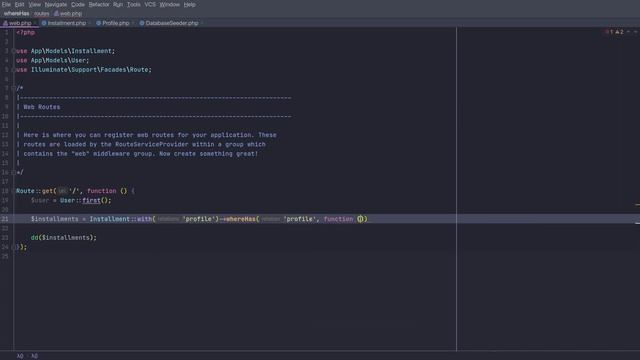The width and height of the screenshot is (640, 360).
Task: Click the warning count indicator showing 2
Action: (x=619, y=32)
